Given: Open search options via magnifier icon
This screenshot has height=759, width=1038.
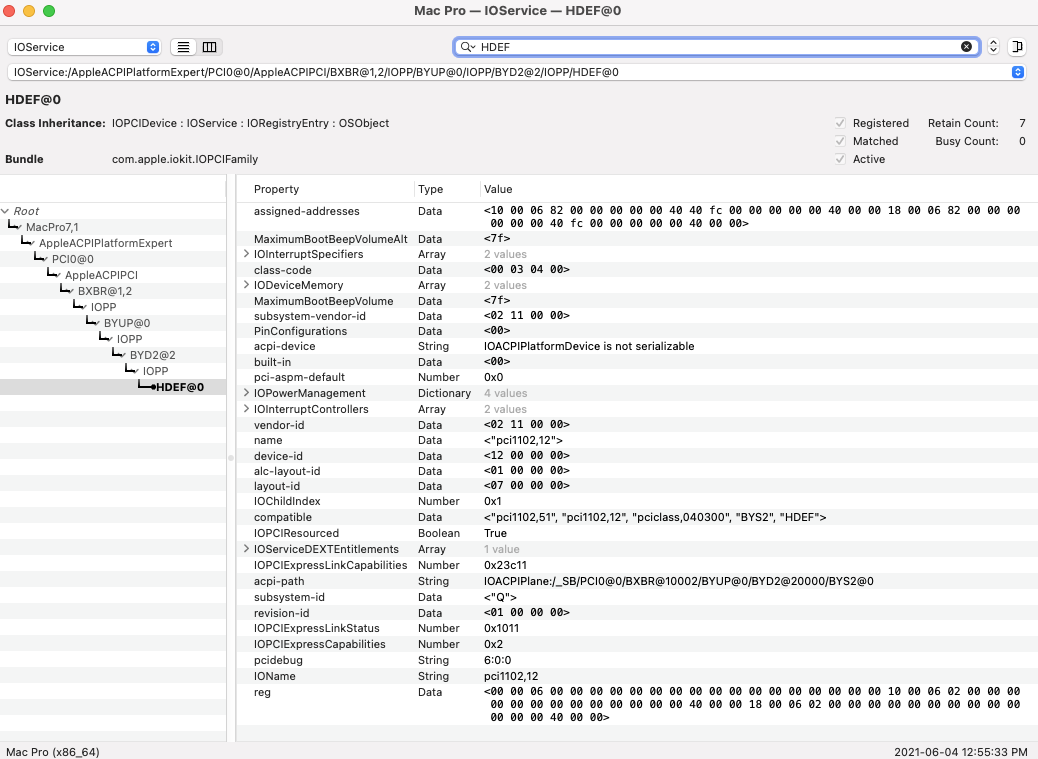Looking at the screenshot, I should [x=467, y=47].
